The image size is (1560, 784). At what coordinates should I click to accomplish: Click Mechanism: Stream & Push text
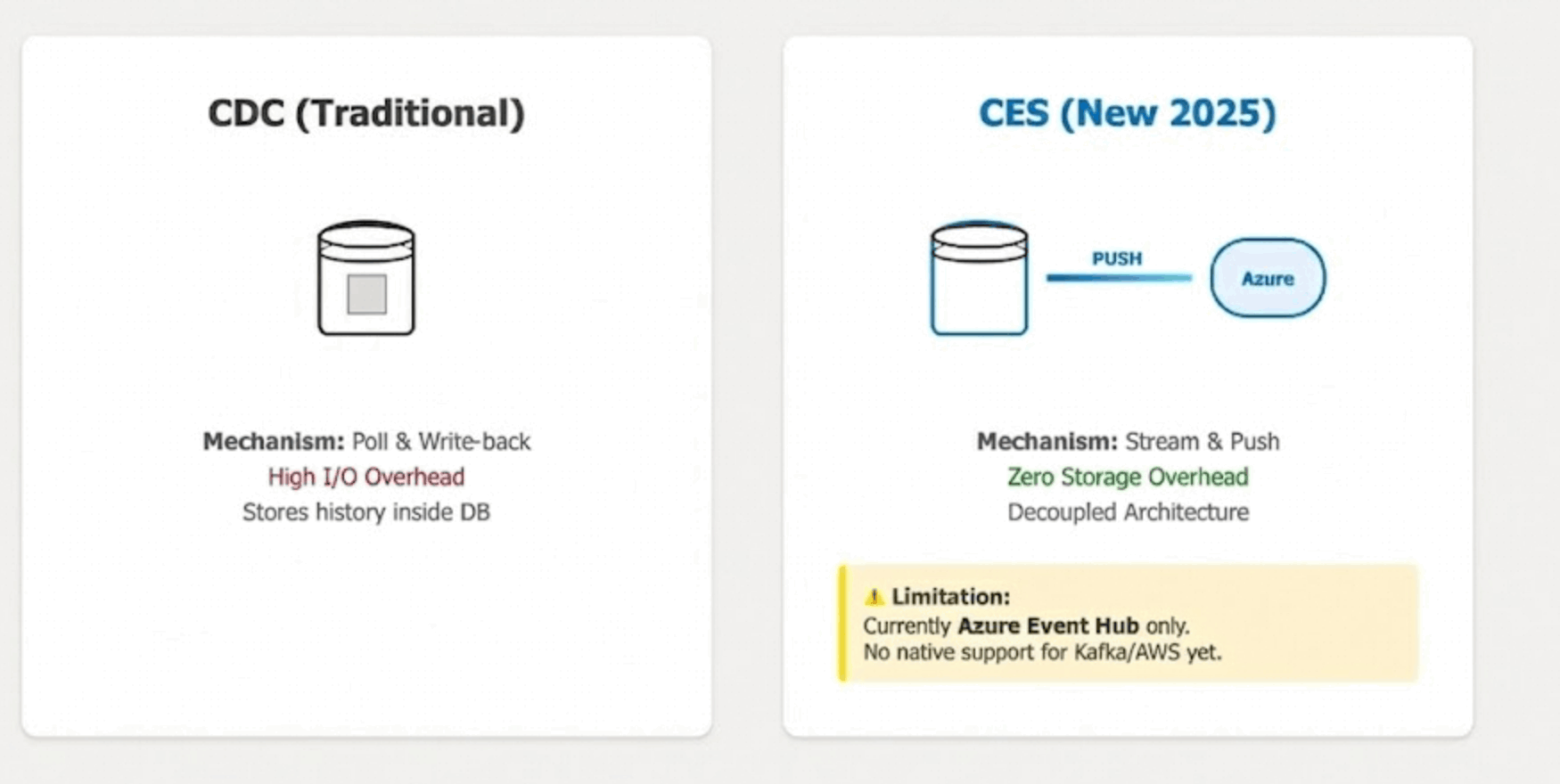pyautogui.click(x=1127, y=441)
